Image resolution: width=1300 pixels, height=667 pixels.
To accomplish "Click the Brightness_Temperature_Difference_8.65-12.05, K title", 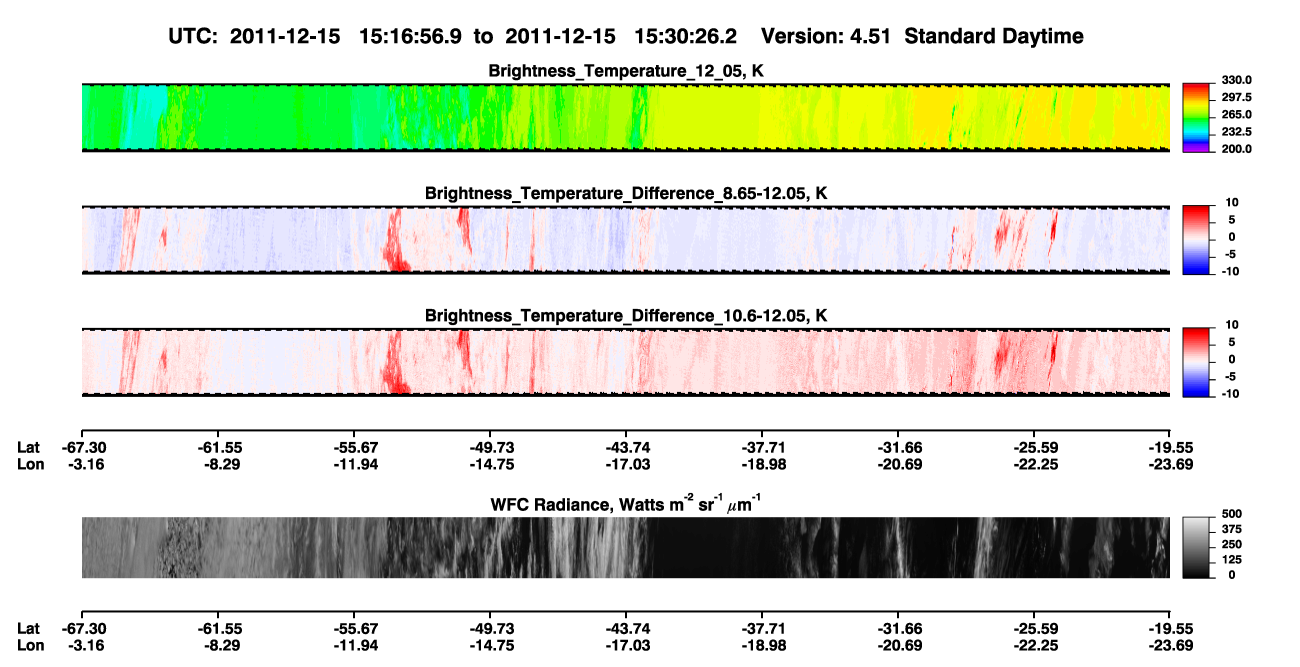I will pyautogui.click(x=626, y=192).
